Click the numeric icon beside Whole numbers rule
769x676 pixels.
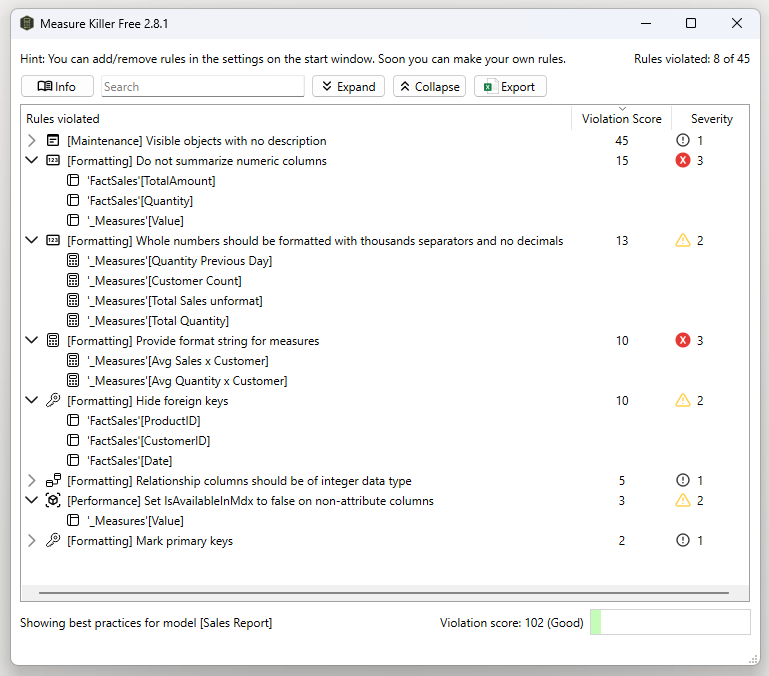[53, 240]
